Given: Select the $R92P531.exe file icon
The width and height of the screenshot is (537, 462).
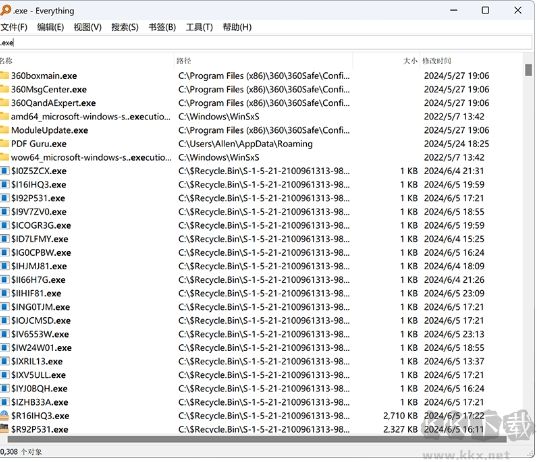Looking at the screenshot, I should click(4, 429).
